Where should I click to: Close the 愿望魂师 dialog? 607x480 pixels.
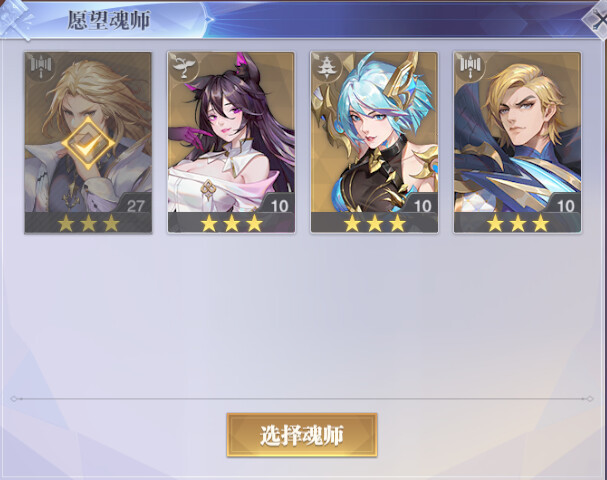click(597, 19)
